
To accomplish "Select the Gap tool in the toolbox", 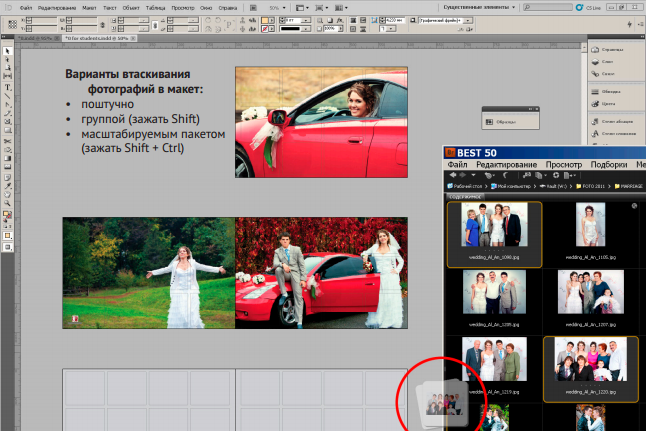I will pyautogui.click(x=7, y=76).
